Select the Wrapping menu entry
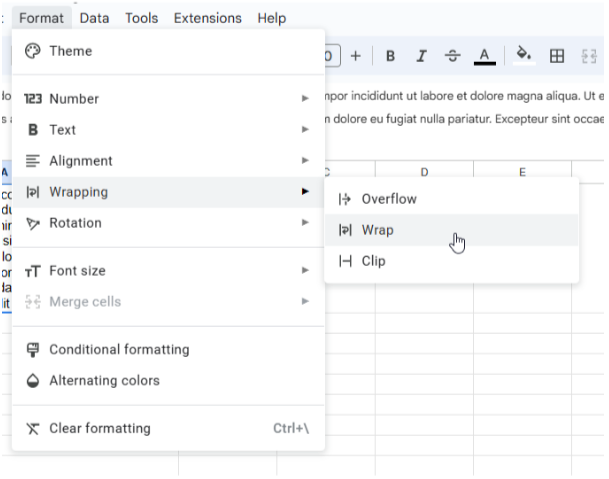 click(x=169, y=192)
